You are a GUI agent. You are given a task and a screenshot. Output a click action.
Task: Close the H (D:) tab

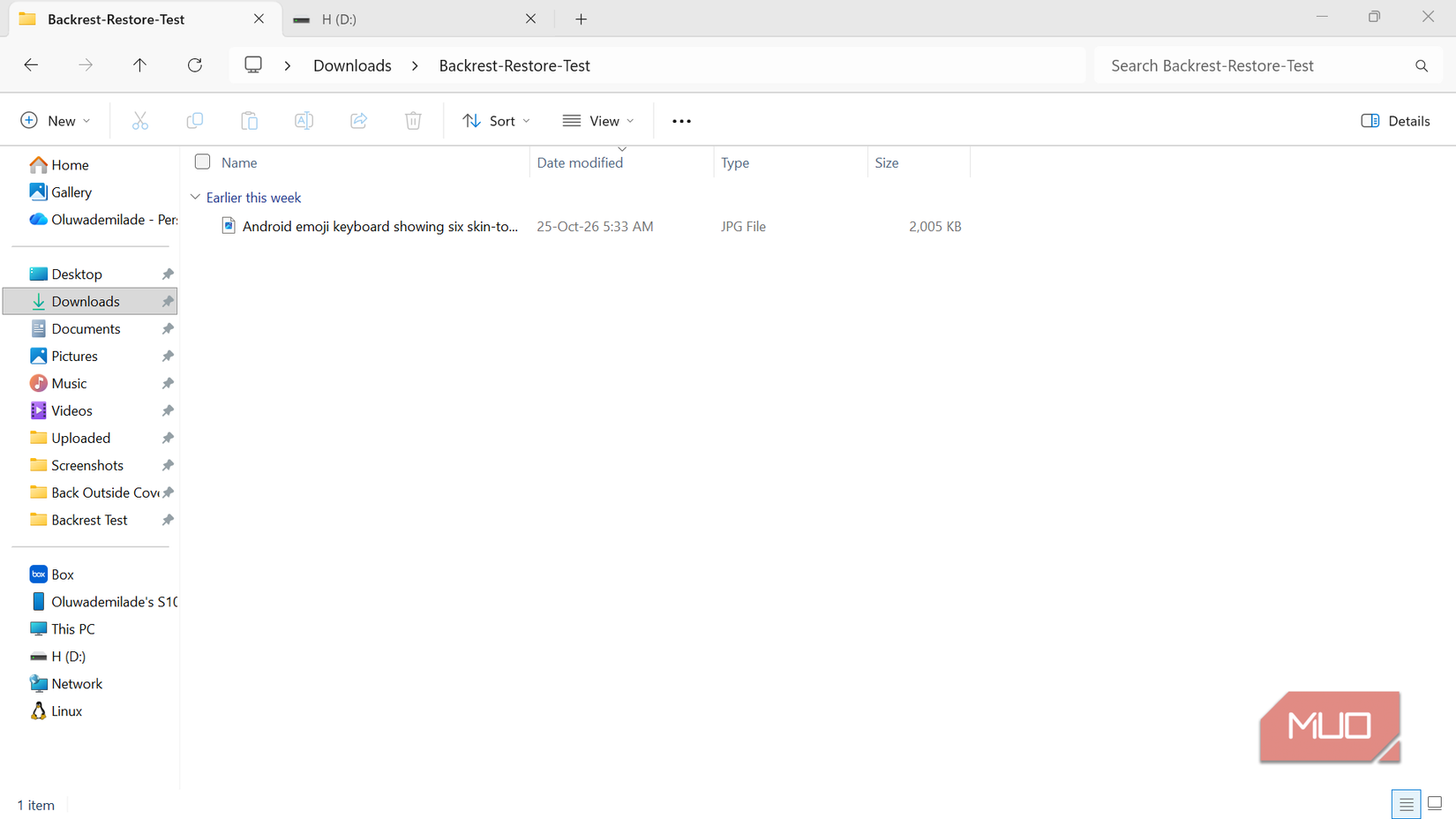pyautogui.click(x=530, y=19)
